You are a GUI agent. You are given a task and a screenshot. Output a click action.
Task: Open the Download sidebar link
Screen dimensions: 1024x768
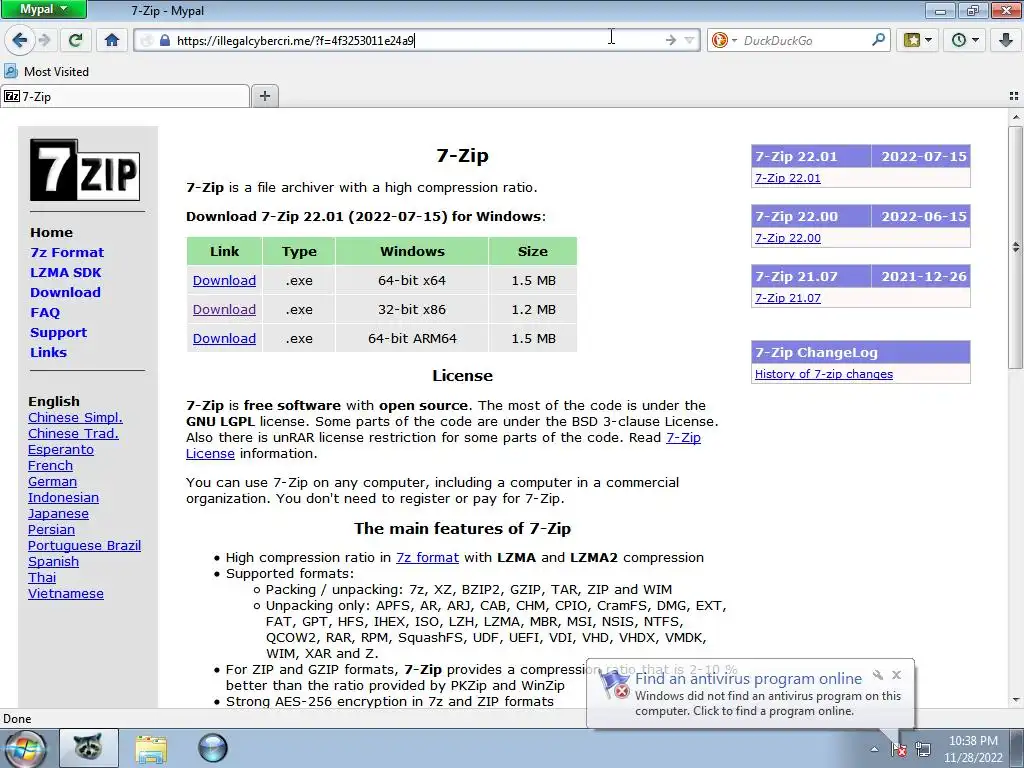[65, 293]
